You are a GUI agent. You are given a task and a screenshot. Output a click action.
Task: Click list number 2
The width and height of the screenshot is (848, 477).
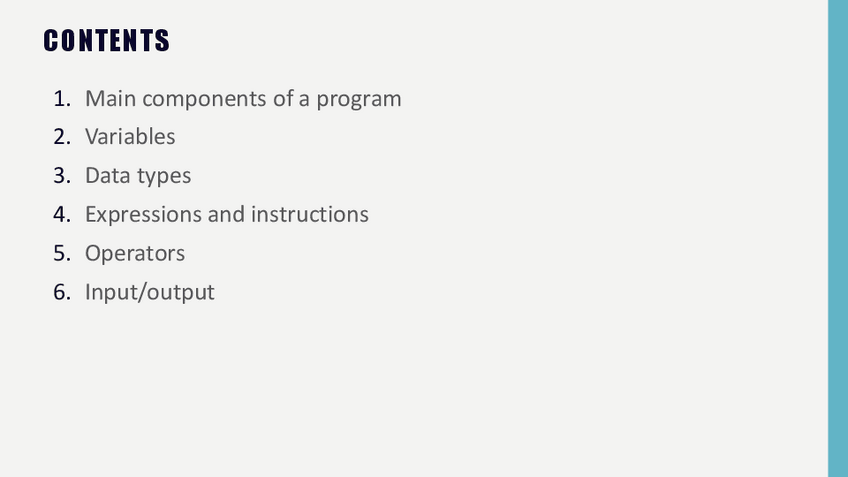pyautogui.click(x=62, y=137)
